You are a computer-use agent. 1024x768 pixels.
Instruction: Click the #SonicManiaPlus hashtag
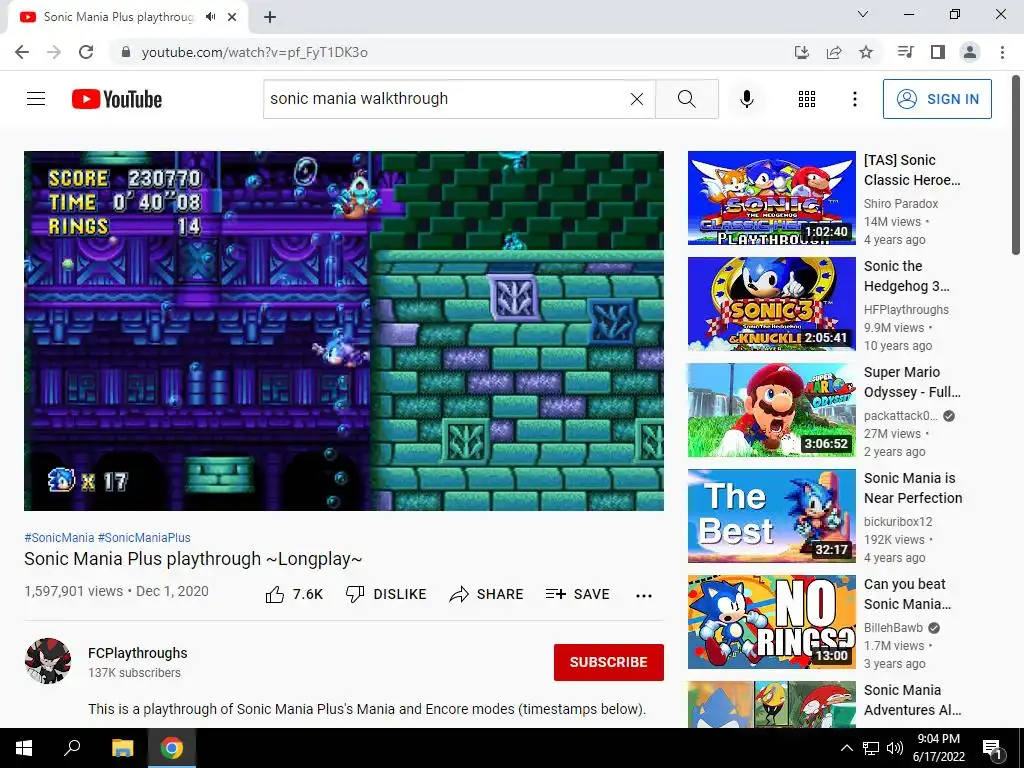pos(144,537)
